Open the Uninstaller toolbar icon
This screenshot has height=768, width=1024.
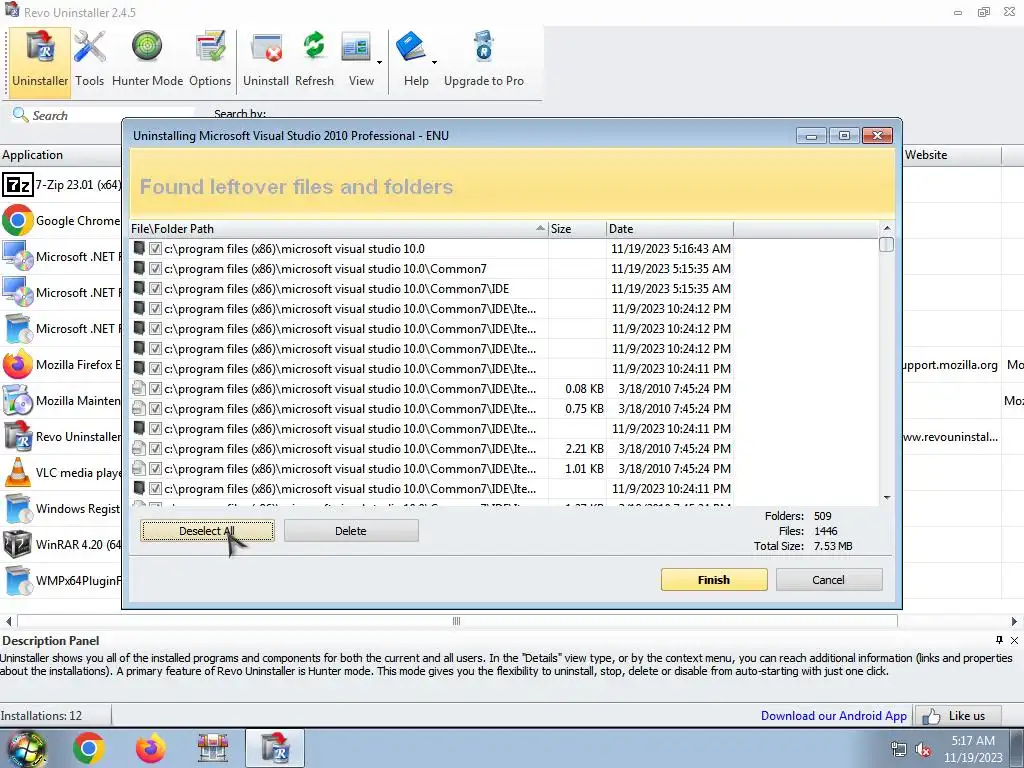click(40, 62)
